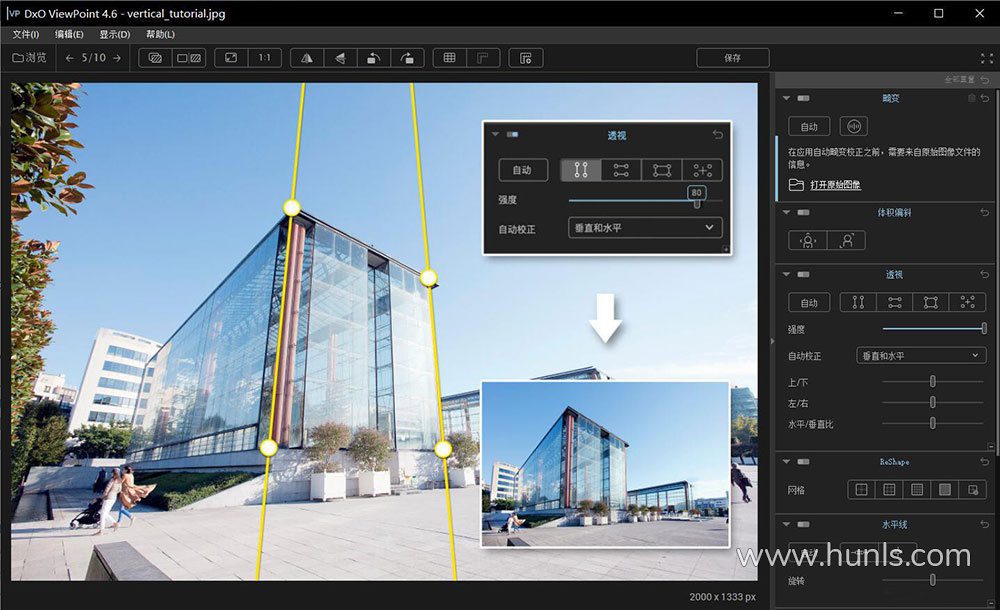Collapse the ReShape section triangle

point(786,461)
